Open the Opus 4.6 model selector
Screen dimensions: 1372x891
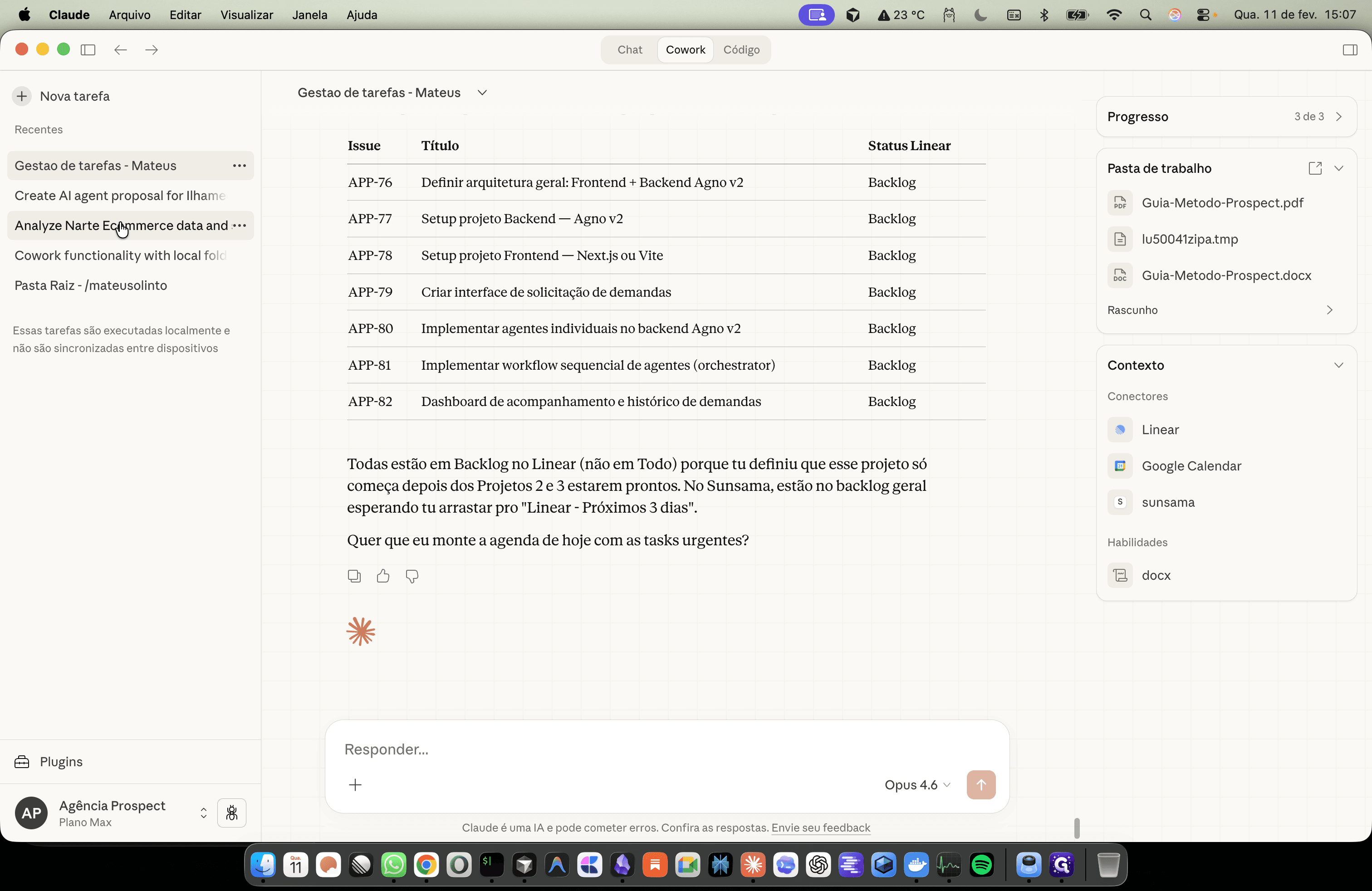point(917,785)
